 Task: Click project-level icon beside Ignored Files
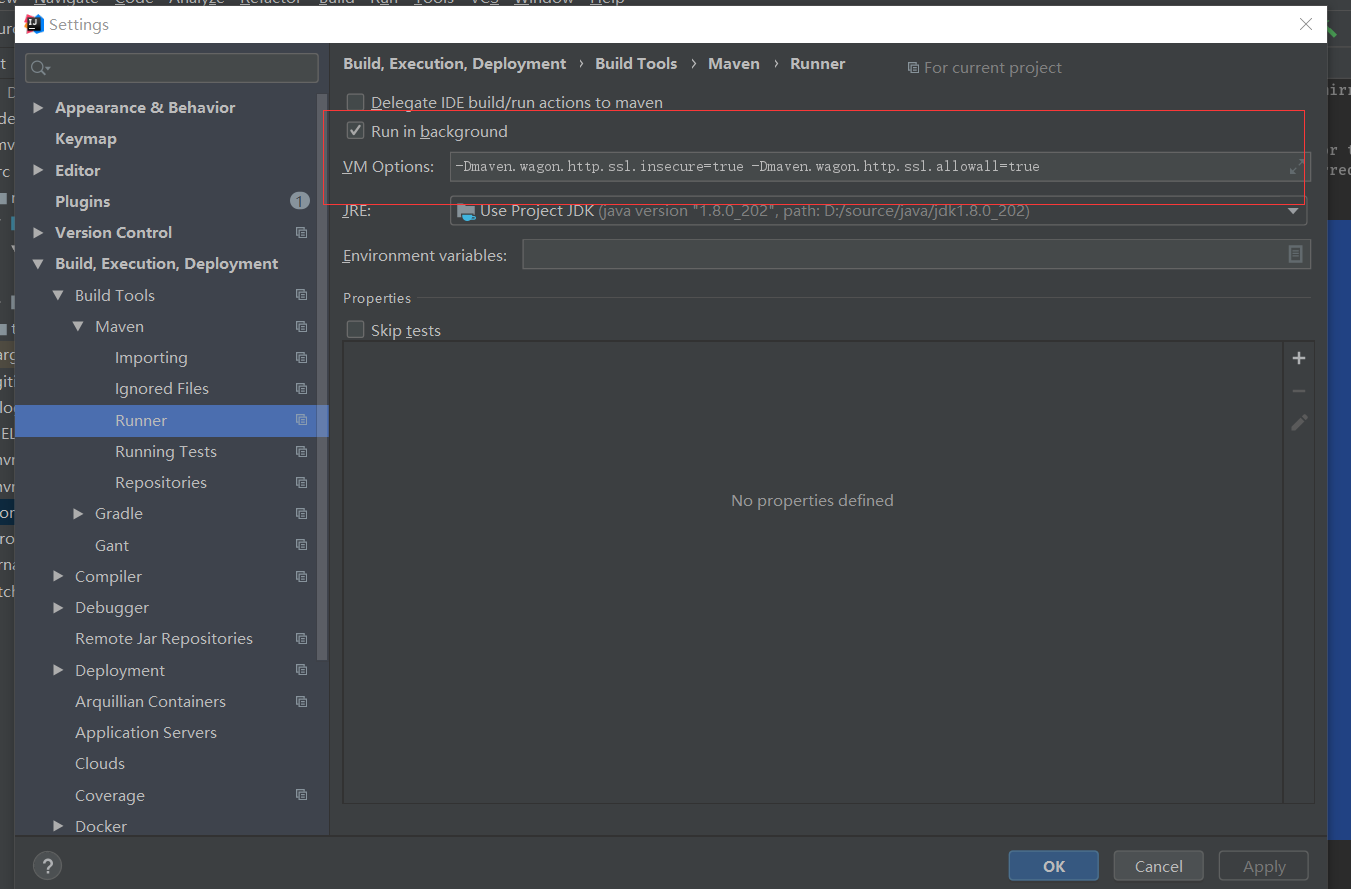pyautogui.click(x=301, y=389)
